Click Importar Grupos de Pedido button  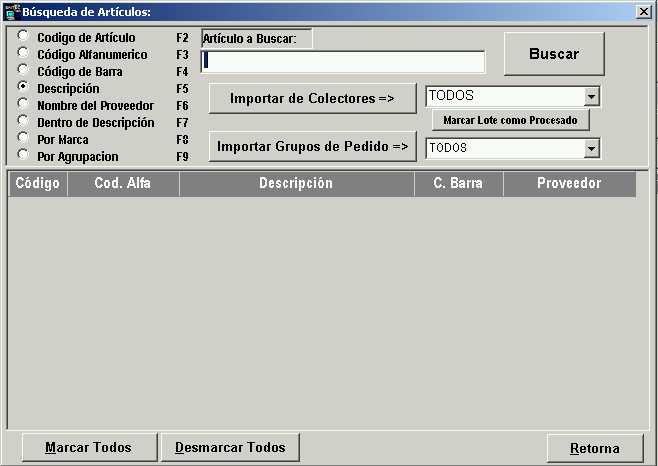312,147
